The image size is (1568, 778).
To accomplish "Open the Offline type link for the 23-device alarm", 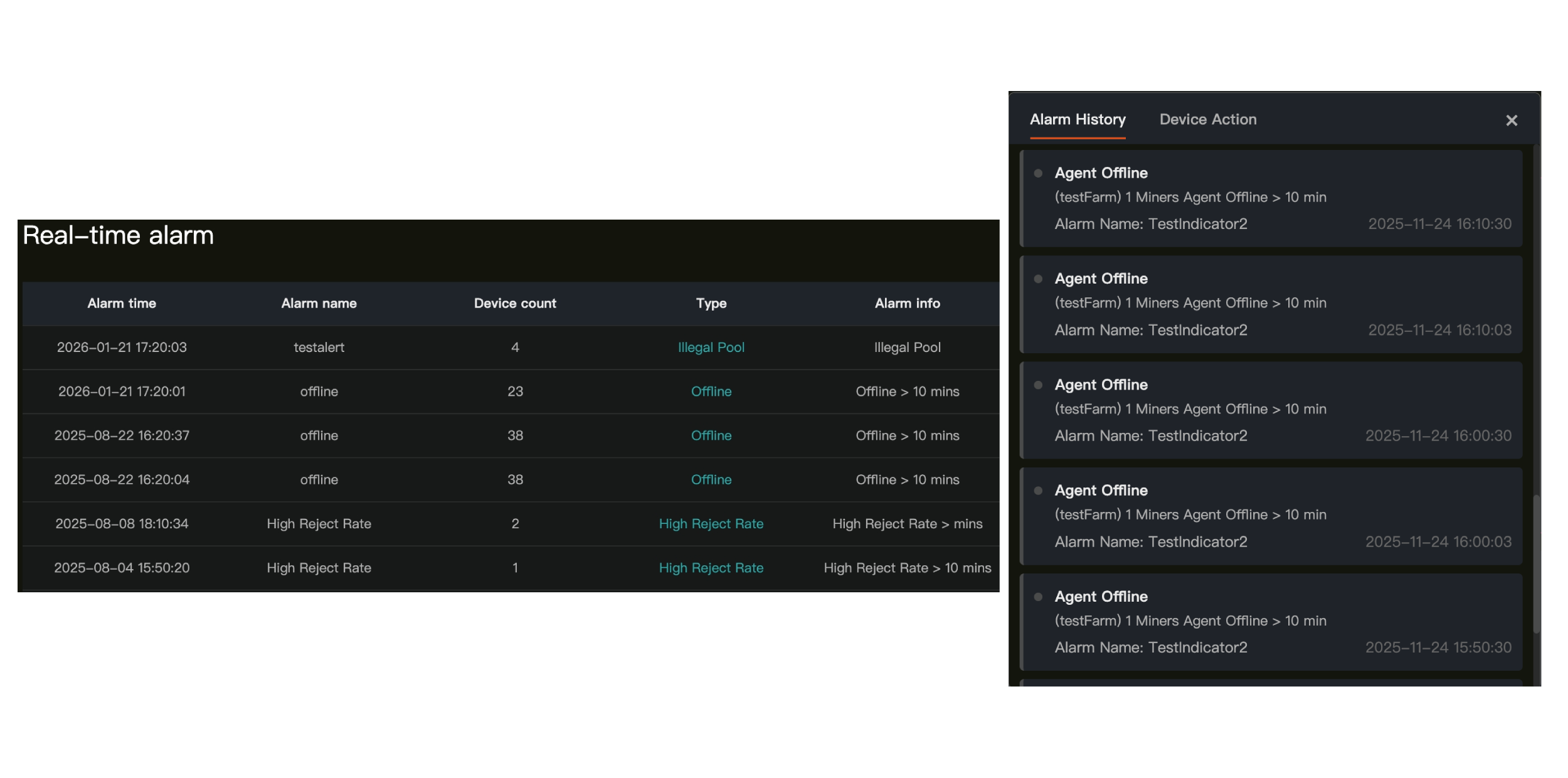I will [711, 391].
